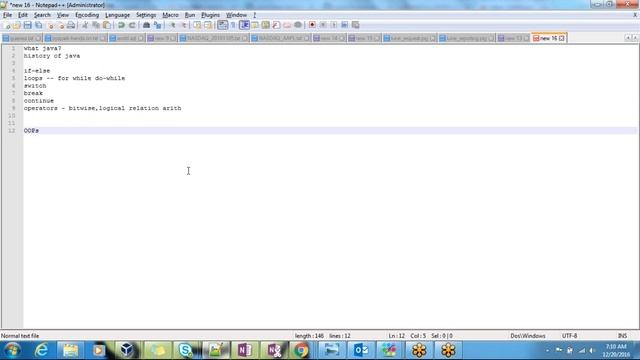
Task: Click the line 'history of java'
Action: click(x=52, y=56)
